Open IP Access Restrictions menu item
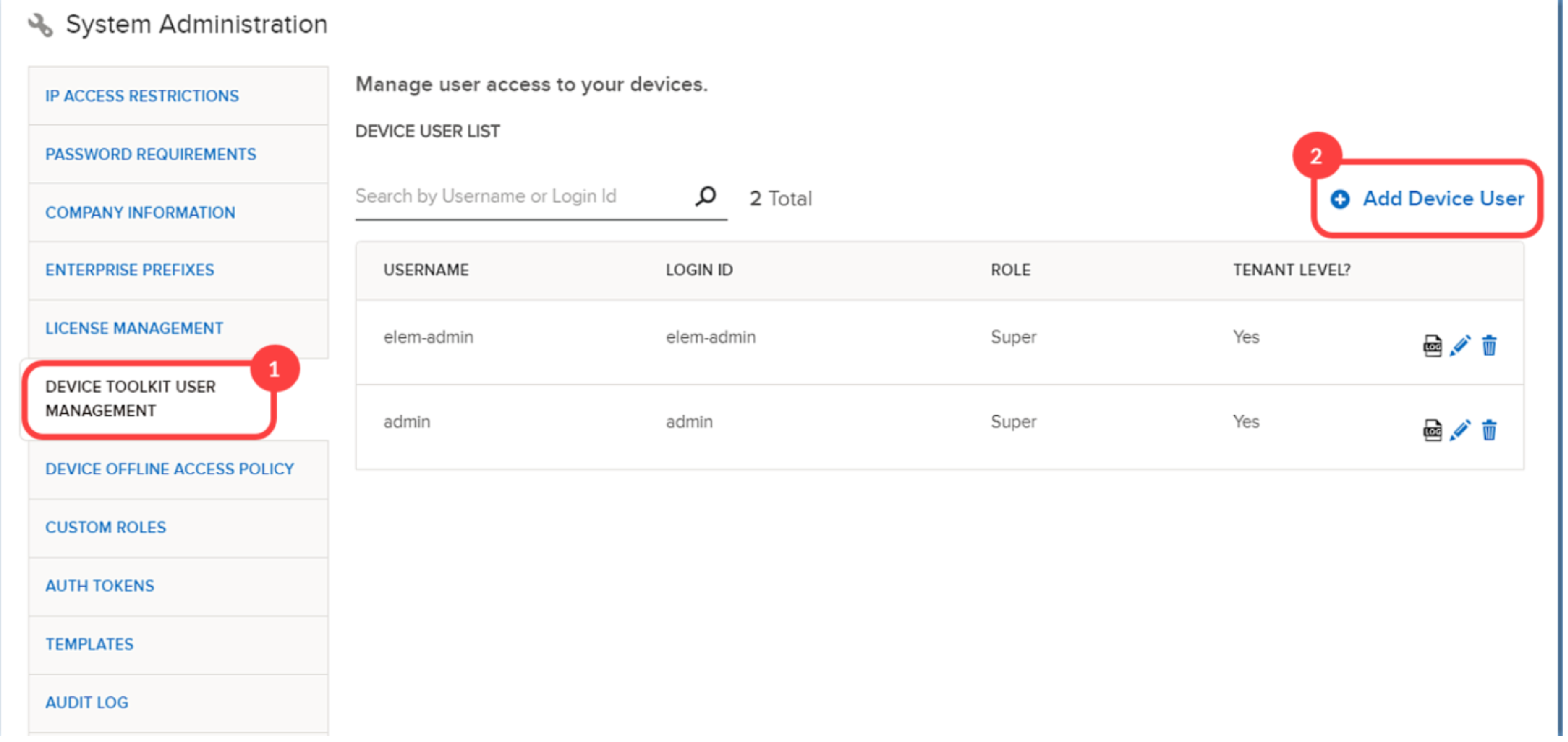Viewport: 1568px width, 742px height. pos(142,96)
